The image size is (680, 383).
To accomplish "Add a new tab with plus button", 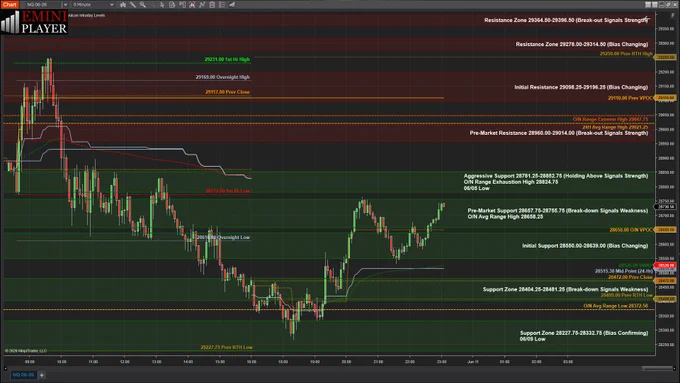I will pos(42,375).
